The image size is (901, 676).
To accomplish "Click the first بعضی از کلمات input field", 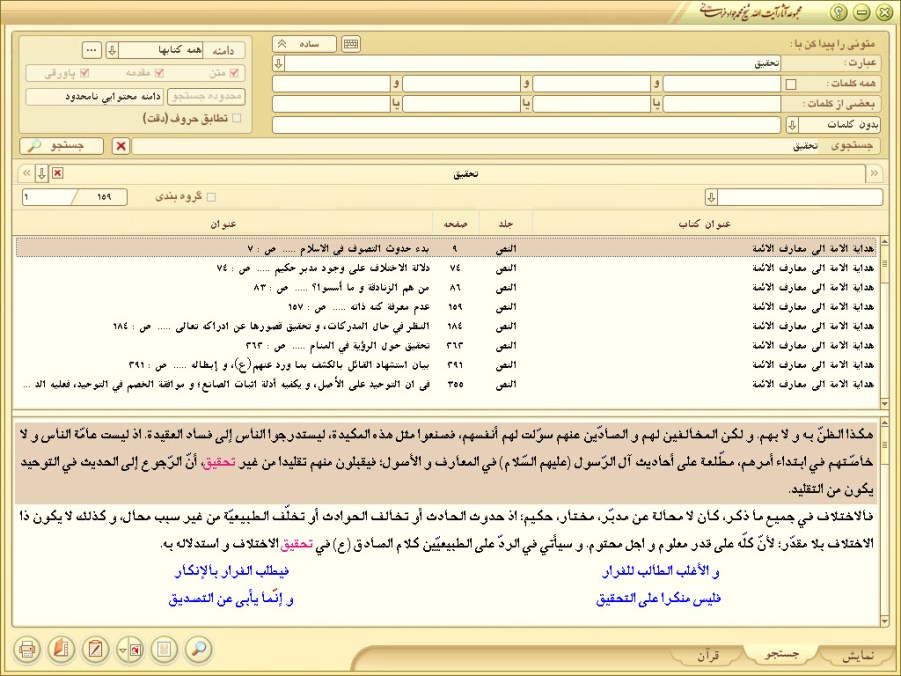I will (722, 104).
